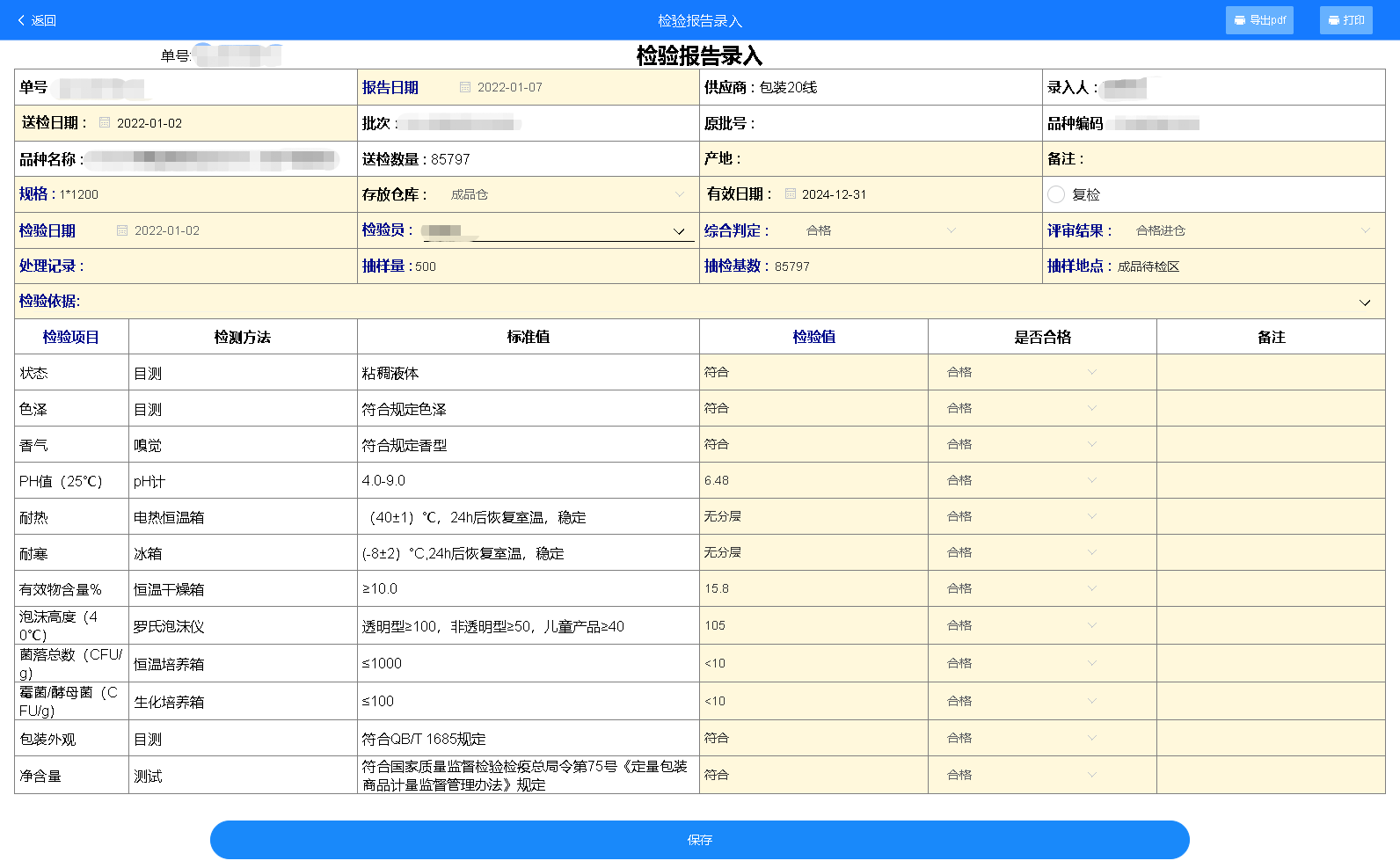This screenshot has height=868, width=1400.
Task: Click the 导出pdf export button
Action: click(x=1258, y=20)
